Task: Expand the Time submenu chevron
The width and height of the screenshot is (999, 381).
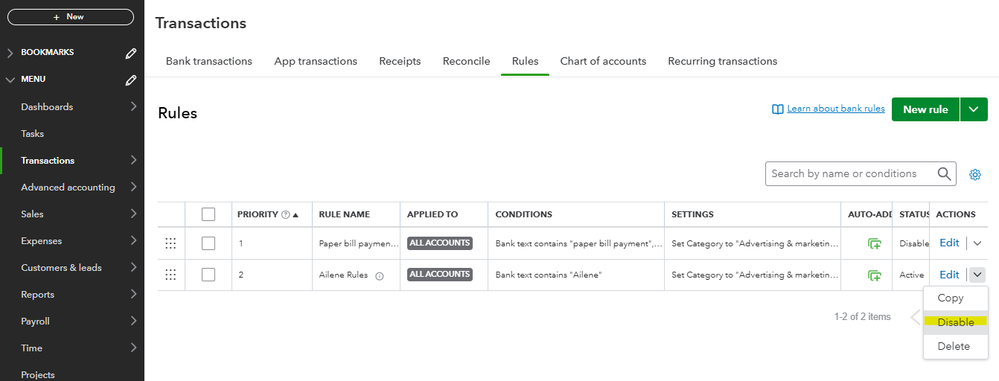Action: coord(133,347)
